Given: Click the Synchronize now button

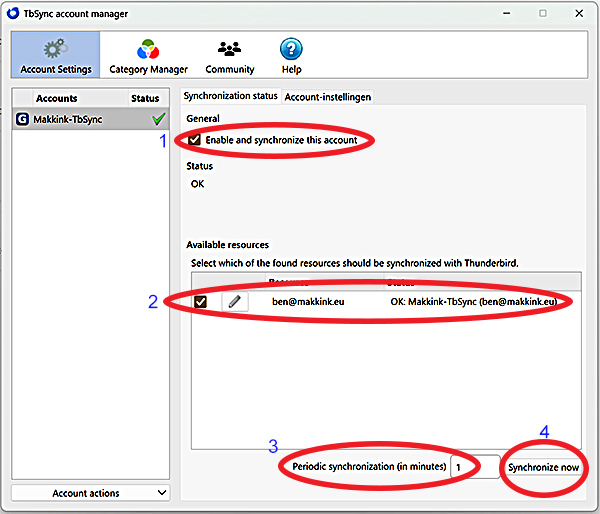Looking at the screenshot, I should coord(543,467).
